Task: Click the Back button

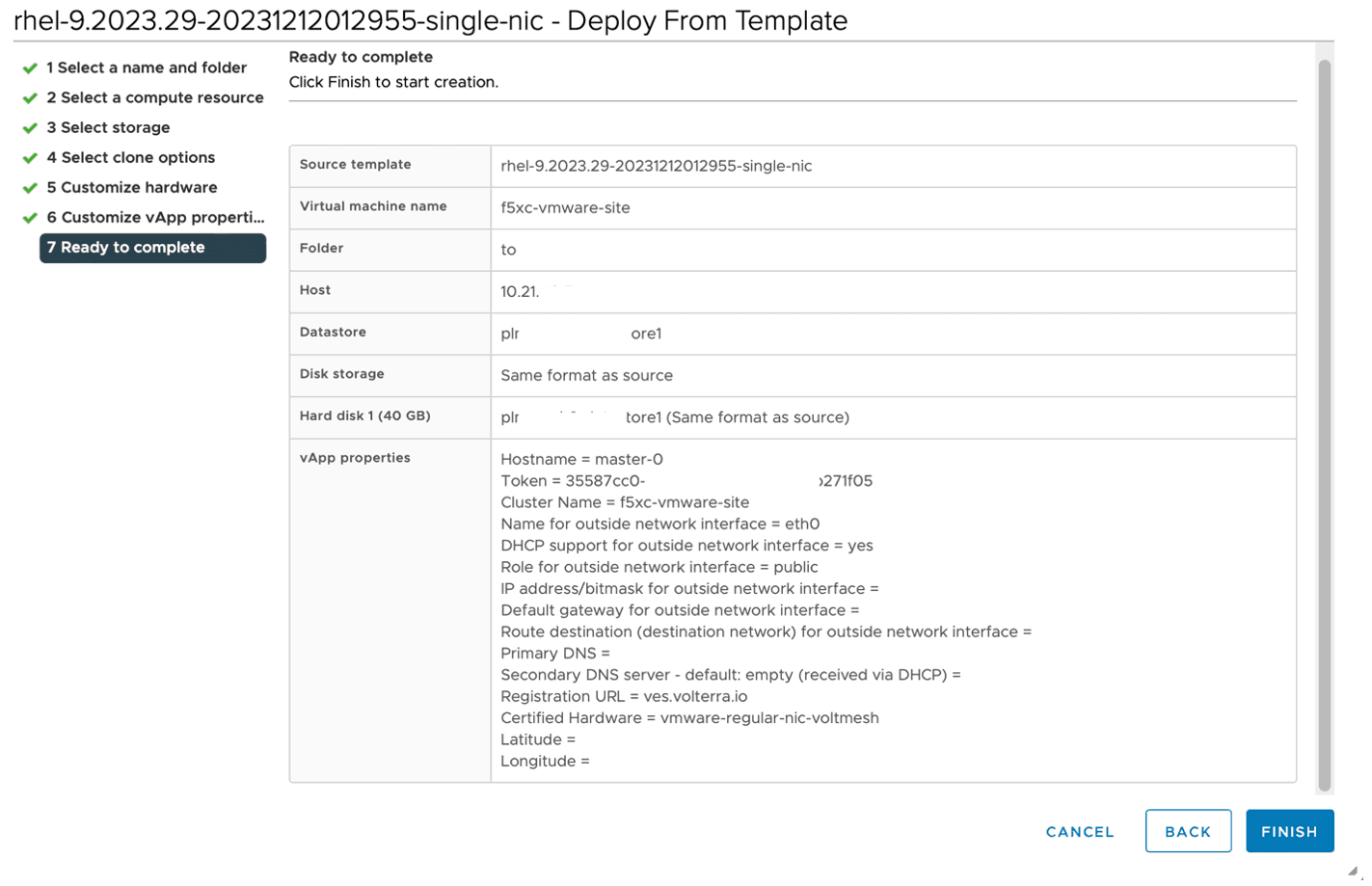Action: pos(1187,831)
